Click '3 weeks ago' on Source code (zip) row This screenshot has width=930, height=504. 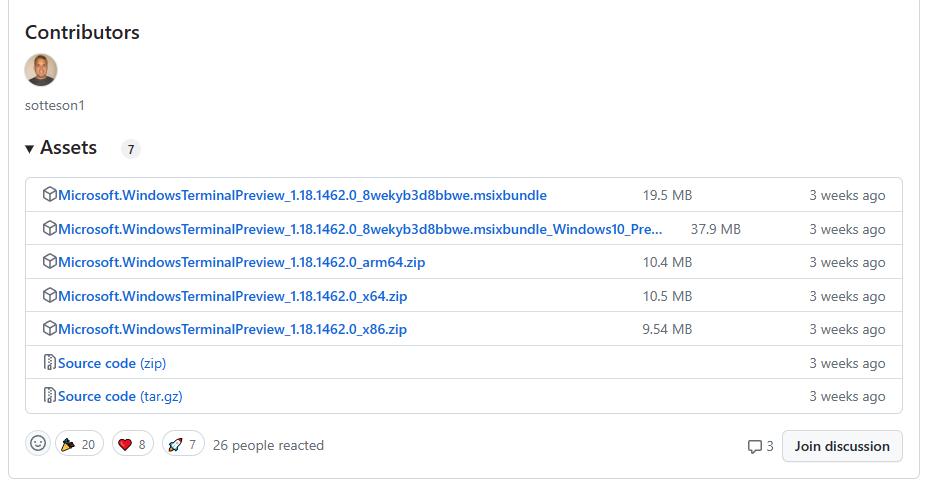point(847,363)
